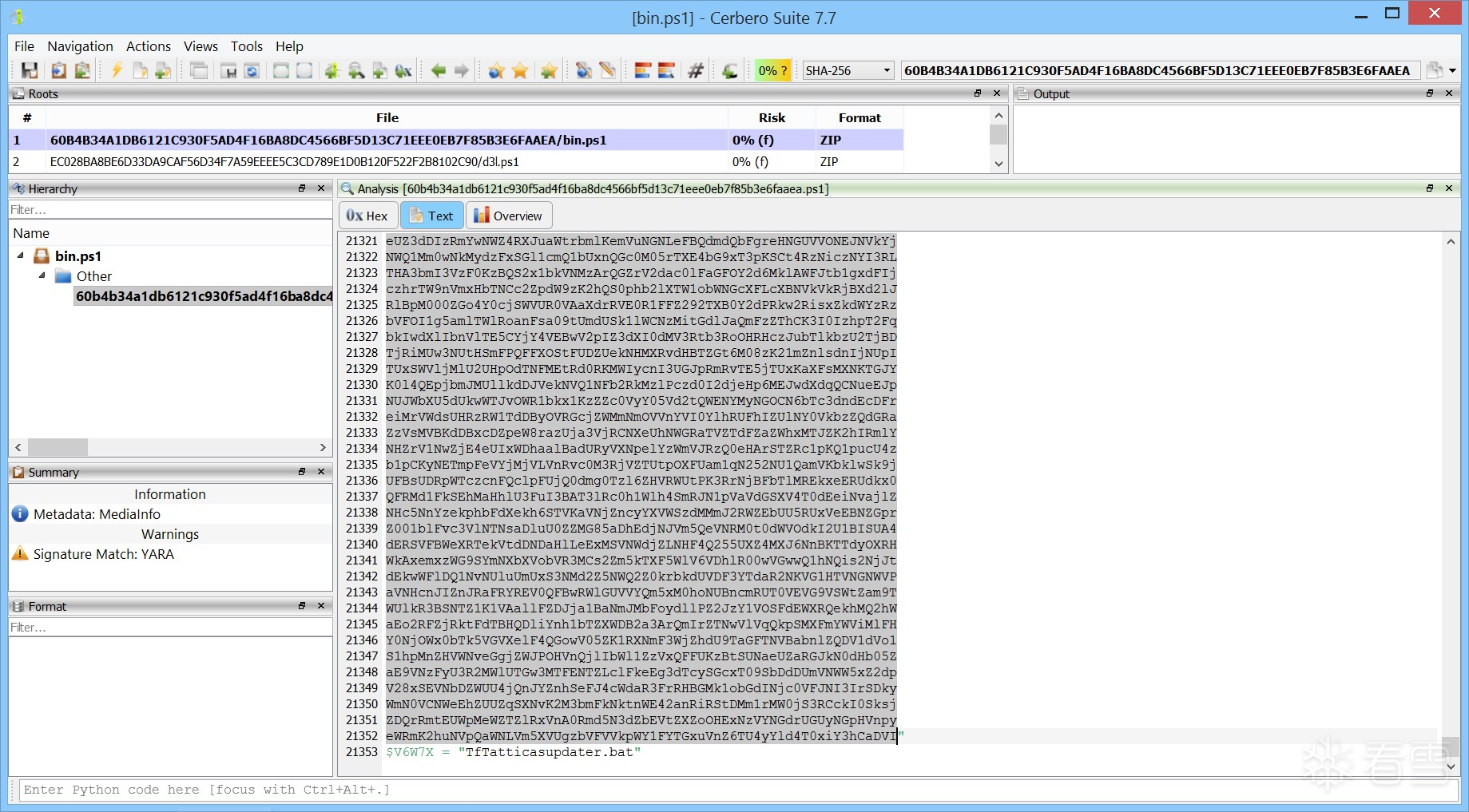Open the SHA-256 hash algorithm dropdown
Viewport: 1469px width, 812px height.
[x=848, y=70]
